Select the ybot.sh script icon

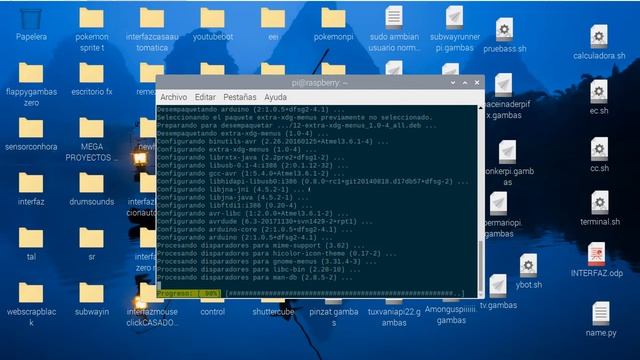[528, 266]
